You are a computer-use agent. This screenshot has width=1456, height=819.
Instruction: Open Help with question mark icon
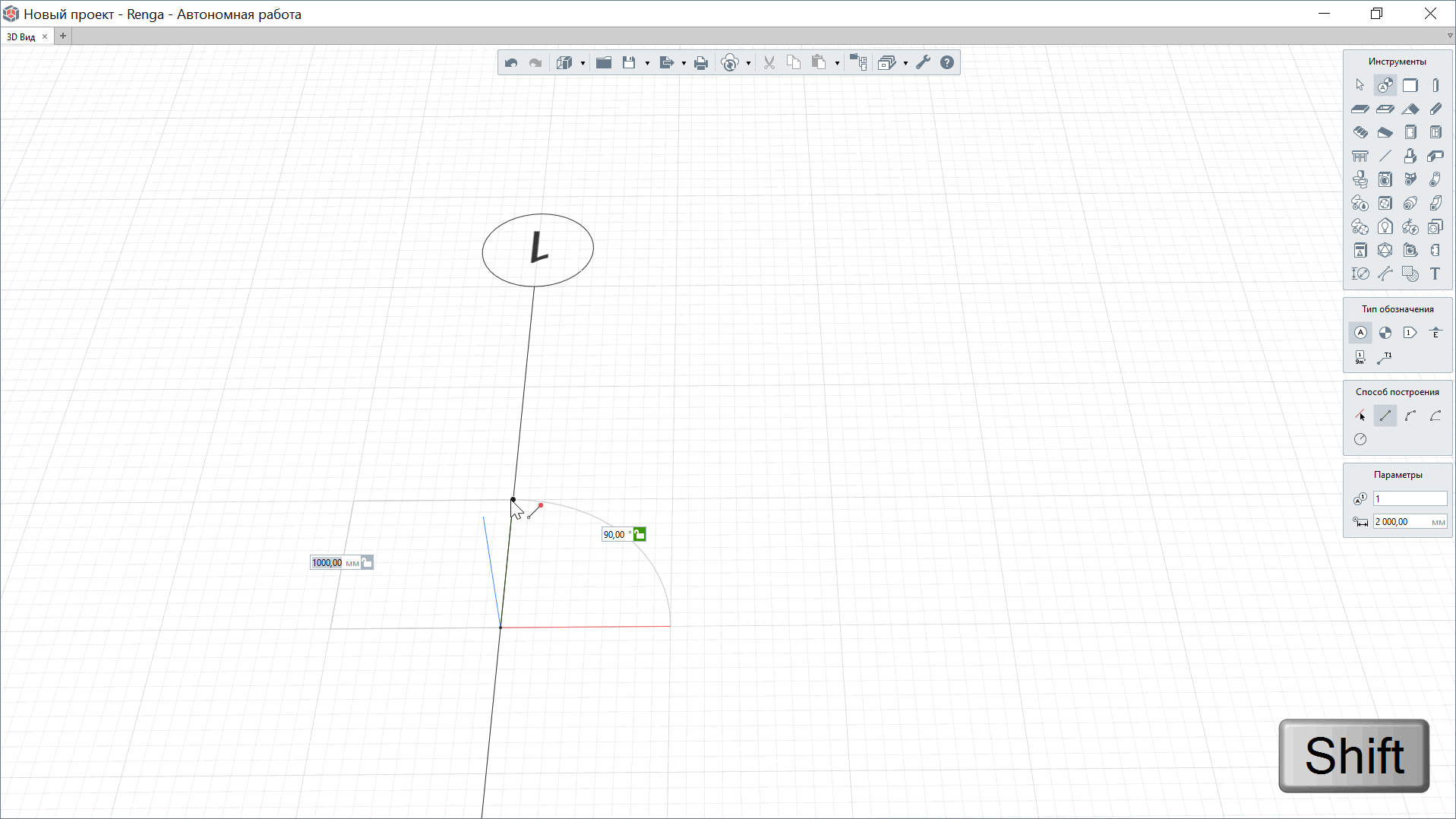point(947,63)
